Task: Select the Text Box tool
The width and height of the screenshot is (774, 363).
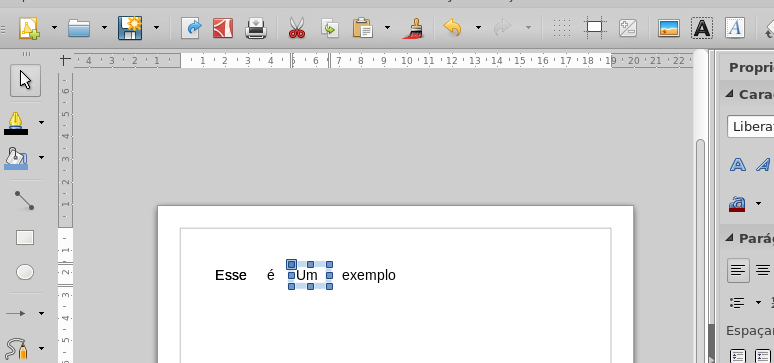Action: click(702, 28)
